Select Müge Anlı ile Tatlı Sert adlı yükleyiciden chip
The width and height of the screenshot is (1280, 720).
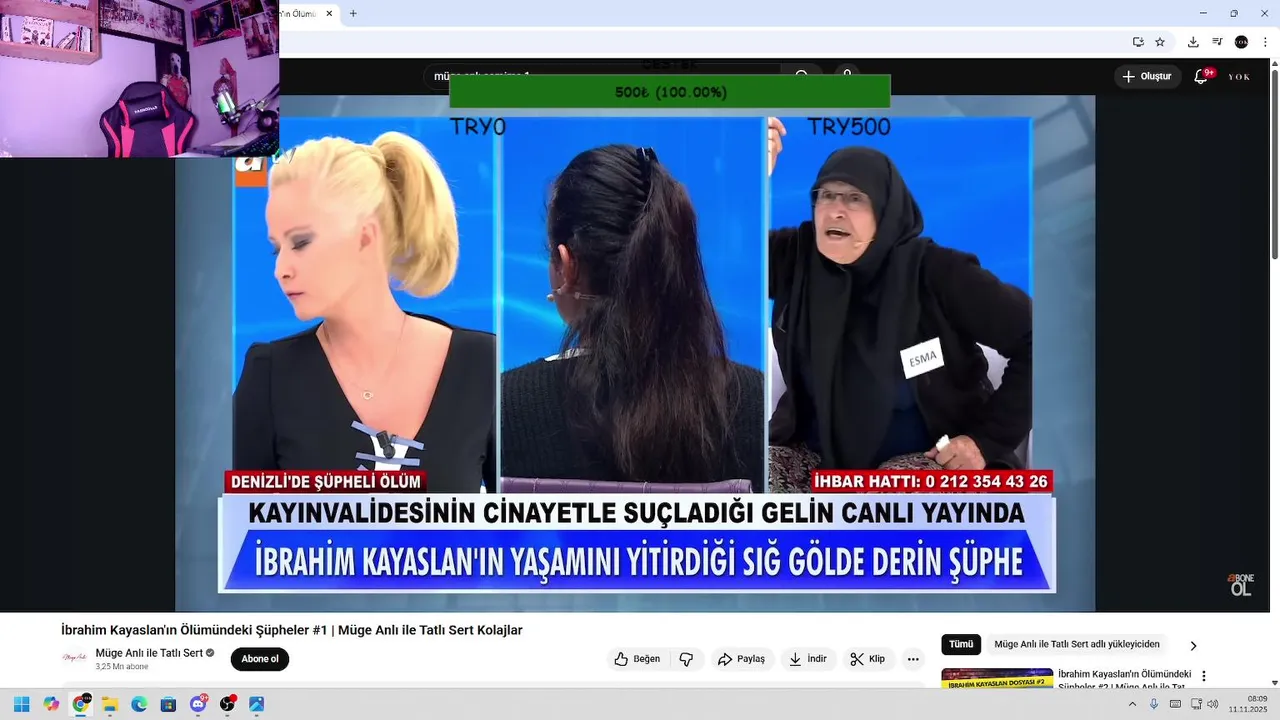pyautogui.click(x=1077, y=645)
